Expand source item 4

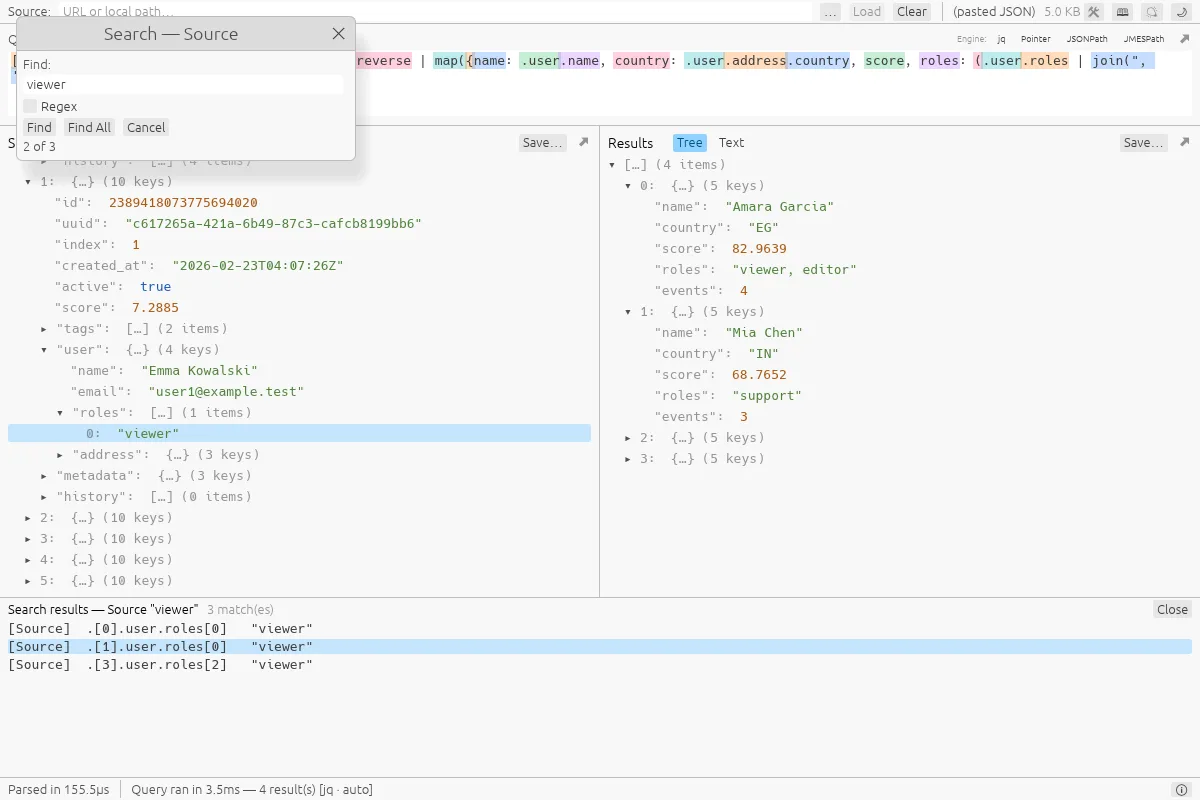pyautogui.click(x=28, y=560)
